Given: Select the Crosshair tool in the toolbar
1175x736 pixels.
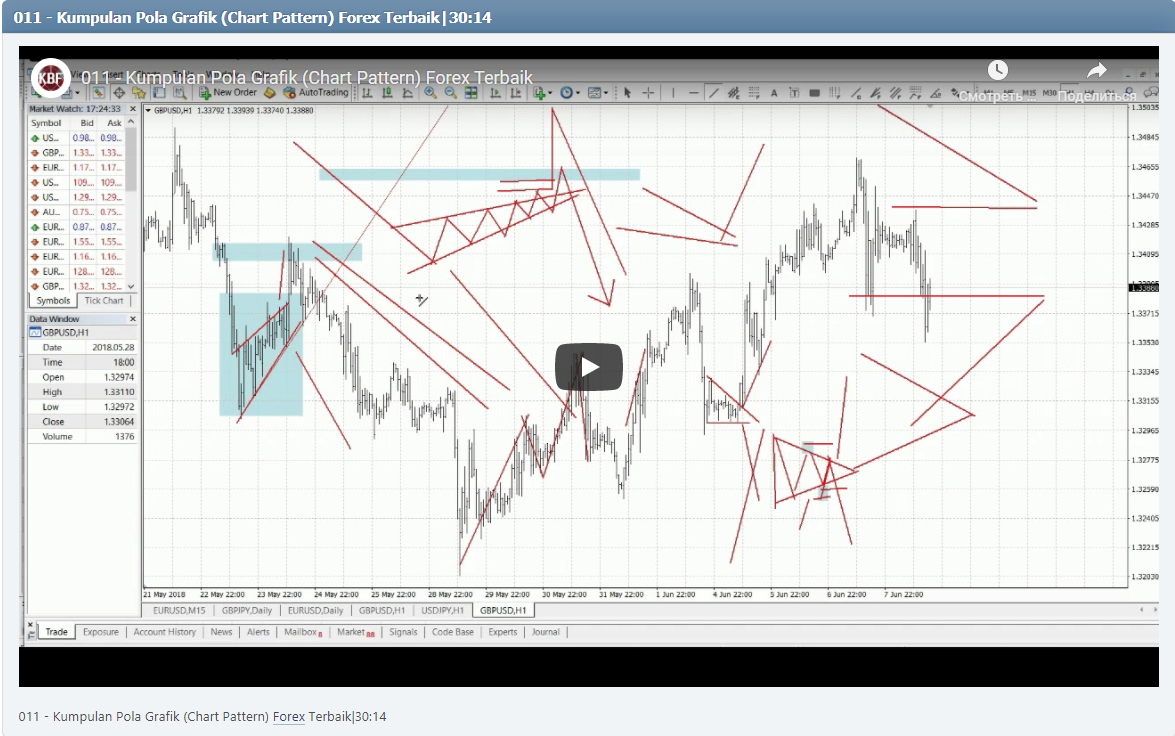Looking at the screenshot, I should (x=648, y=92).
